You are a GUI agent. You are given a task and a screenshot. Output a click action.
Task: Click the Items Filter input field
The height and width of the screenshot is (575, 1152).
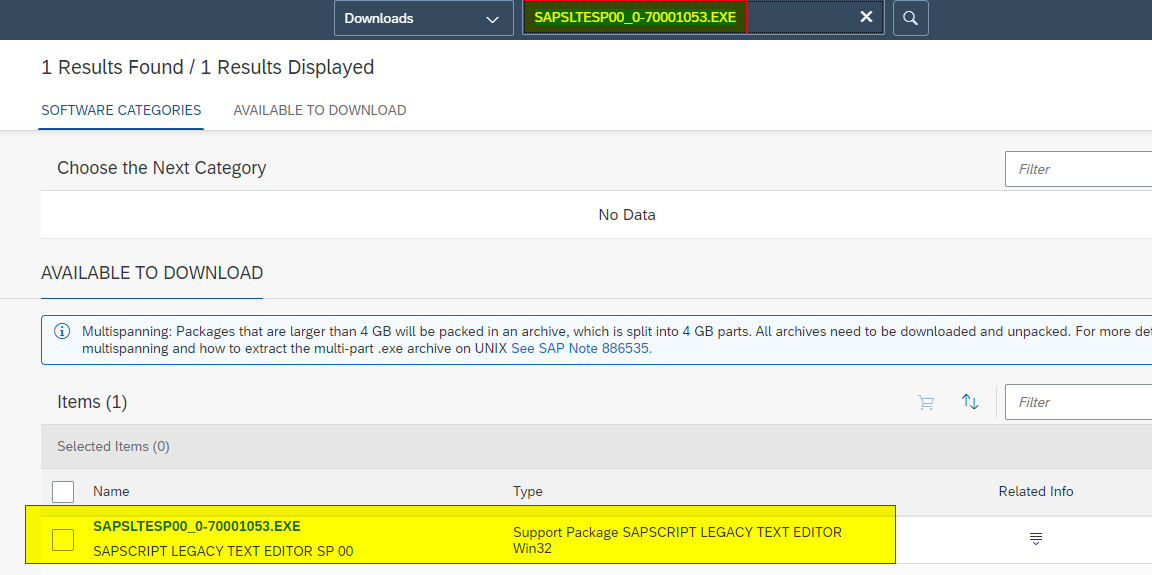(x=1078, y=402)
